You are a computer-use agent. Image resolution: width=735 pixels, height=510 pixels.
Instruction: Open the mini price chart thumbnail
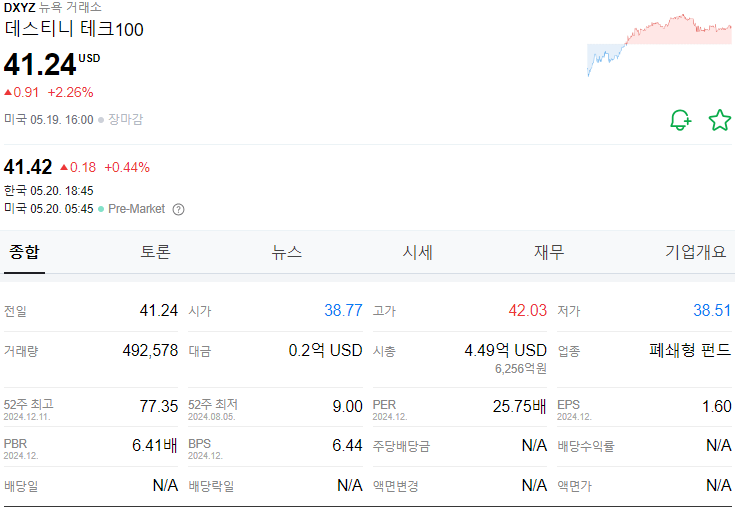[x=659, y=45]
